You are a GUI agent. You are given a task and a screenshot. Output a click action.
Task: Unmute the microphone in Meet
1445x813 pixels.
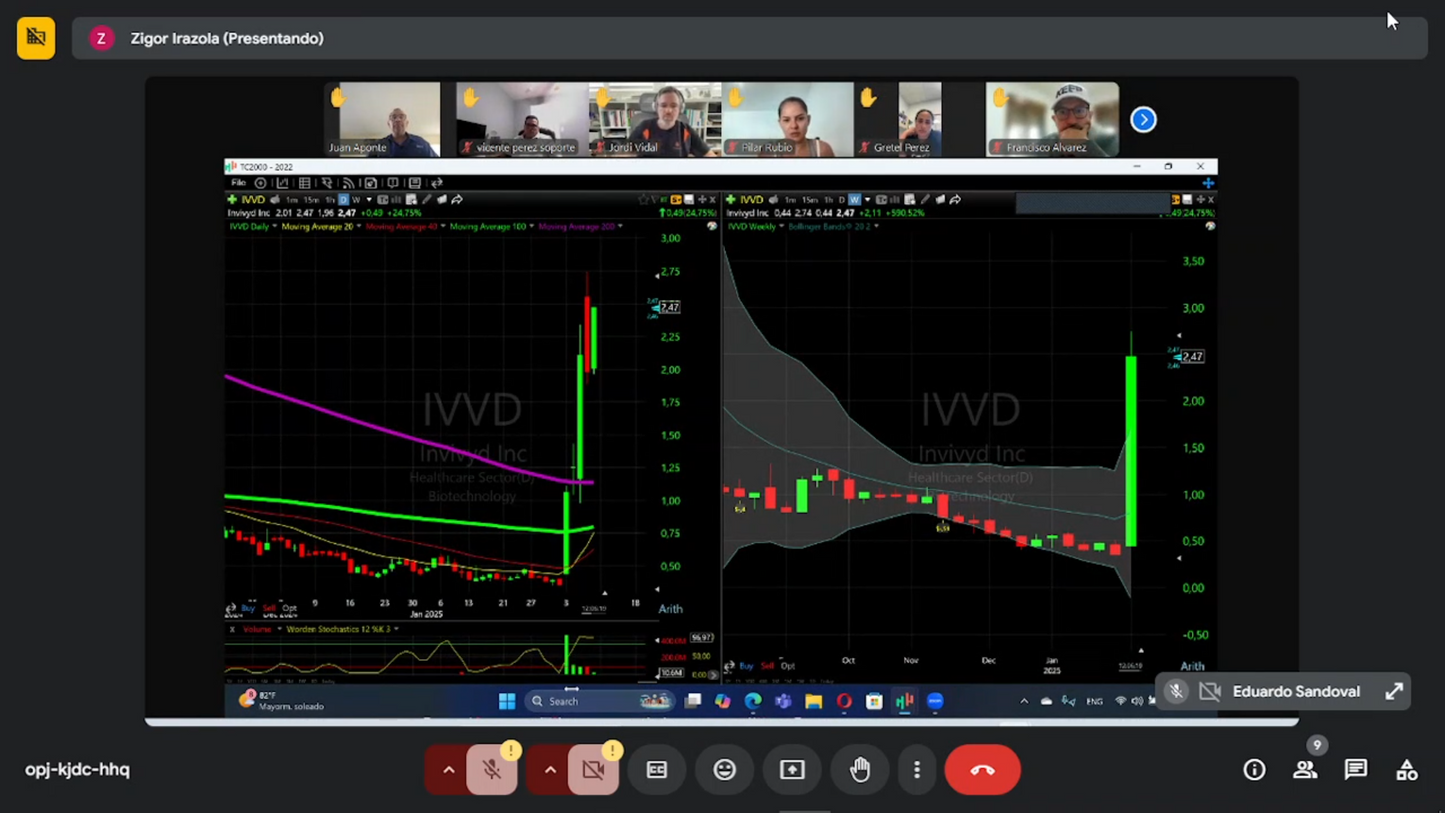(x=491, y=769)
